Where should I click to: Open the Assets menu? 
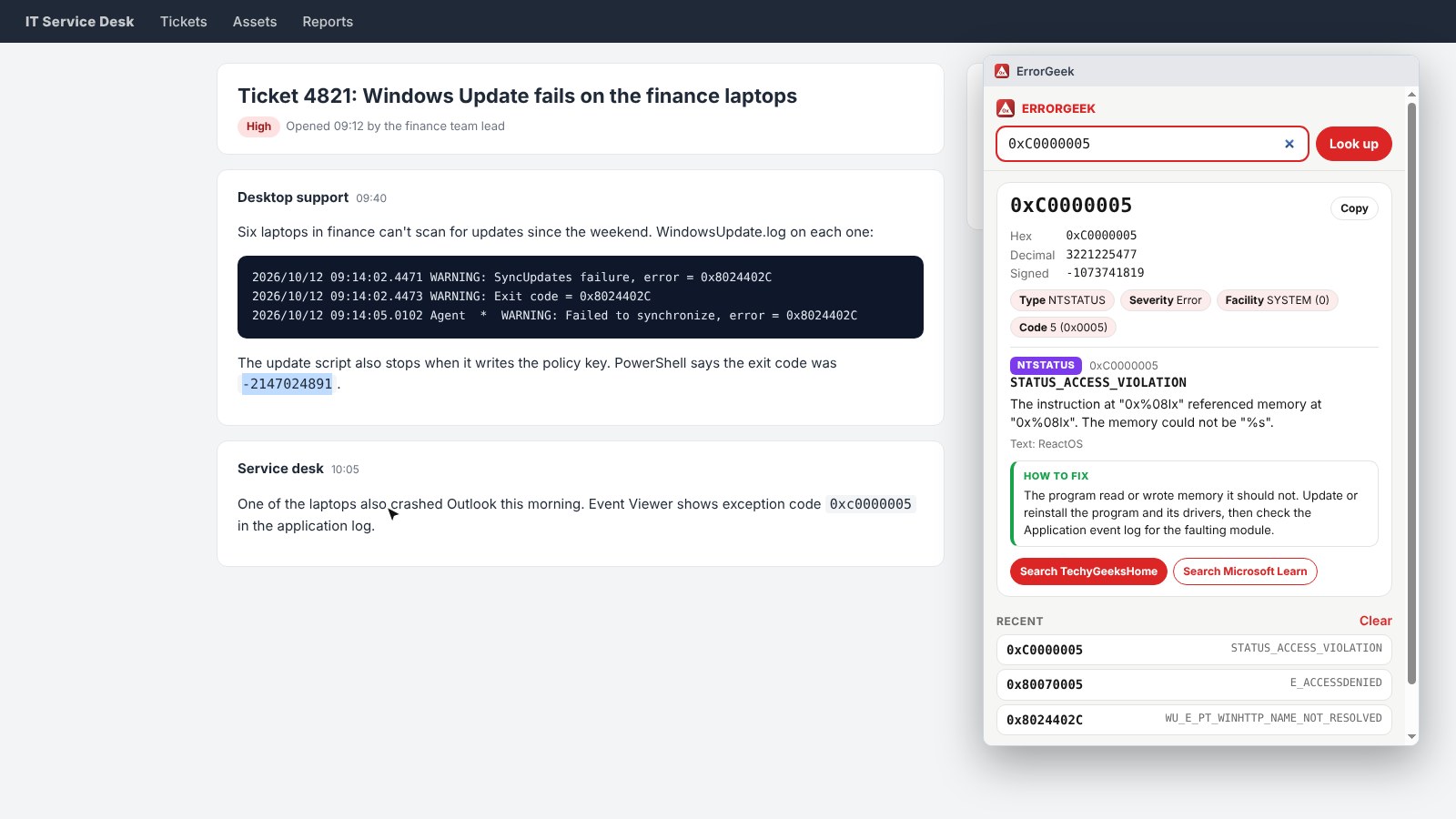[255, 22]
